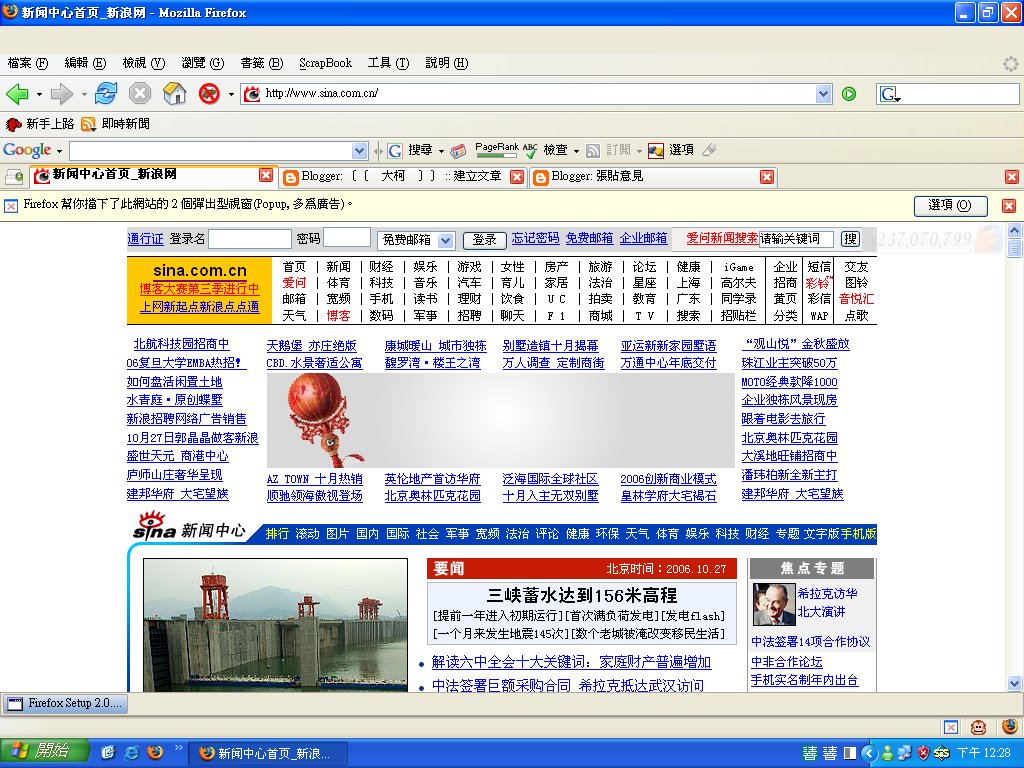Expand the Back button history dropdown
The height and width of the screenshot is (768, 1024).
pyautogui.click(x=39, y=95)
